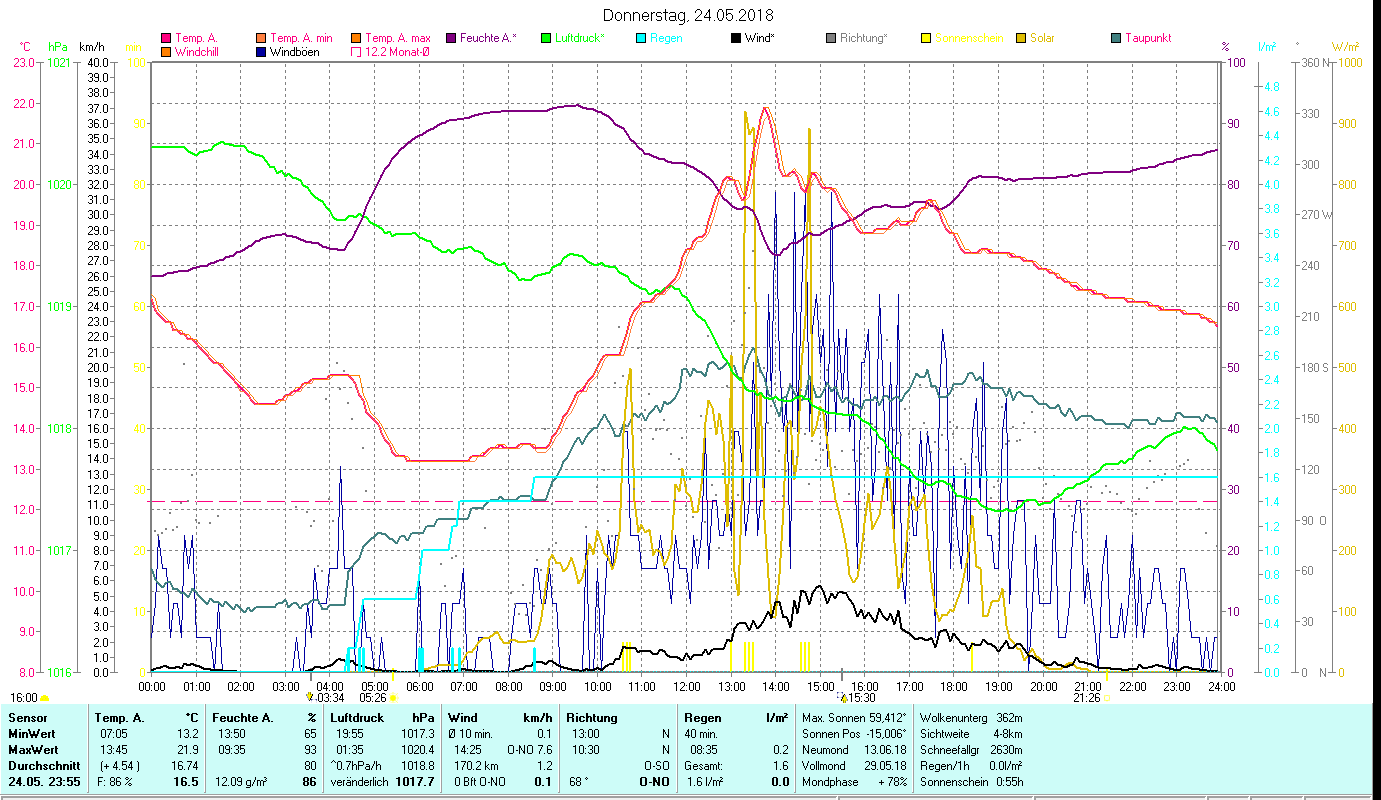Pick the black Wind* legend swatch
Image resolution: width=1381 pixels, height=800 pixels.
[x=736, y=38]
